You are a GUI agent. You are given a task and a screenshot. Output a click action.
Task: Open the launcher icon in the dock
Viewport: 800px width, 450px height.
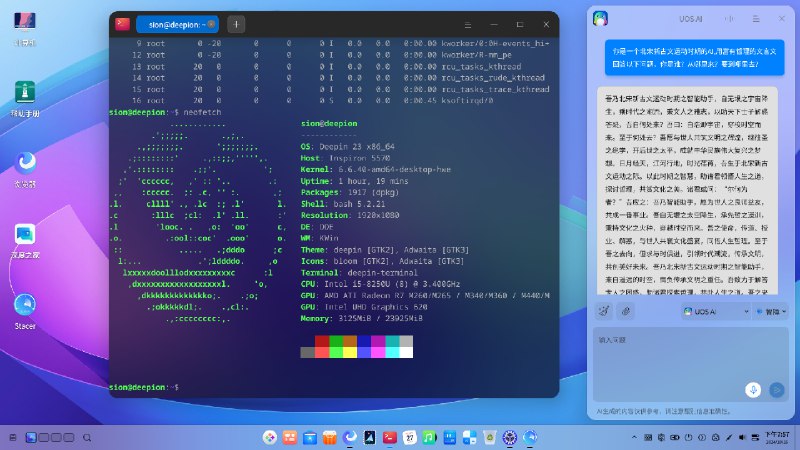pyautogui.click(x=270, y=437)
